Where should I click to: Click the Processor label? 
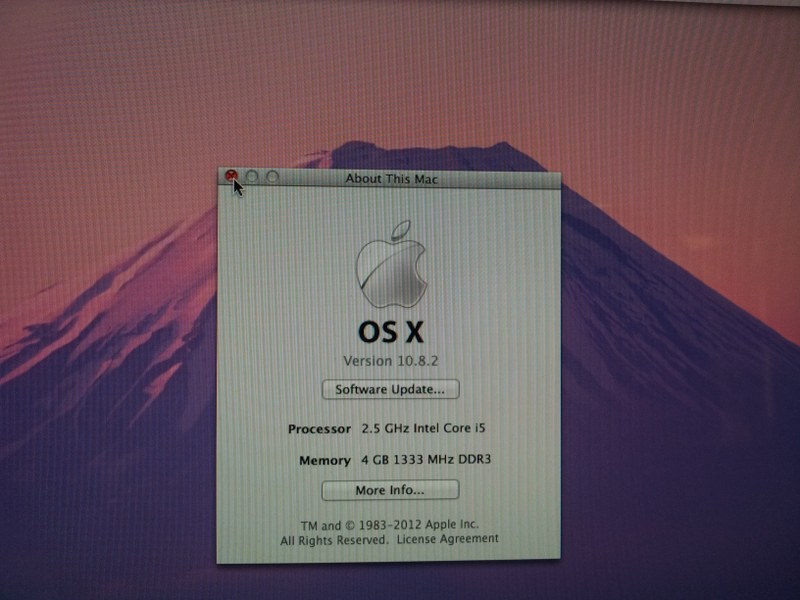pos(319,429)
